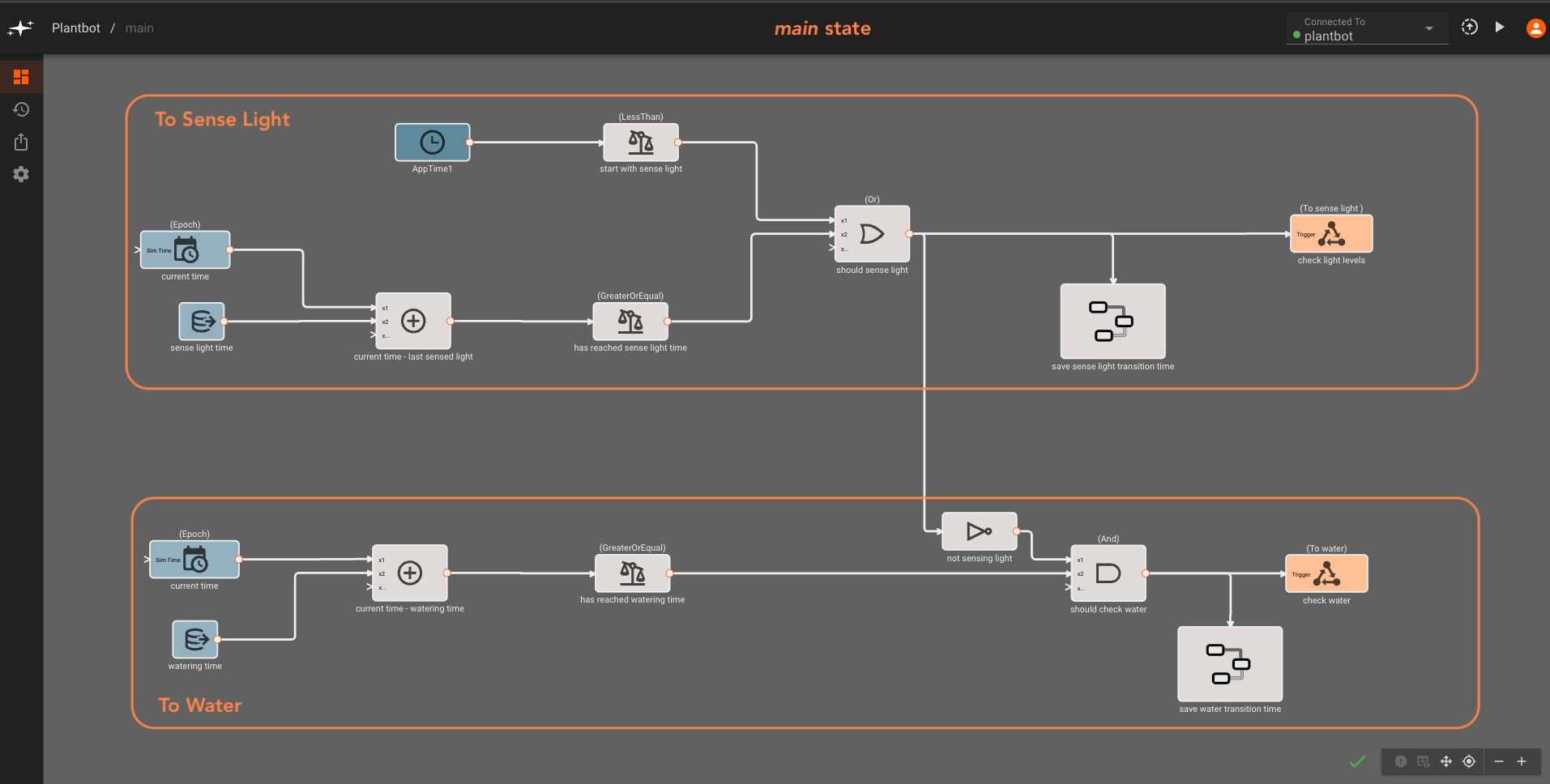Open the user account avatar
Image resolution: width=1550 pixels, height=784 pixels.
[1535, 28]
